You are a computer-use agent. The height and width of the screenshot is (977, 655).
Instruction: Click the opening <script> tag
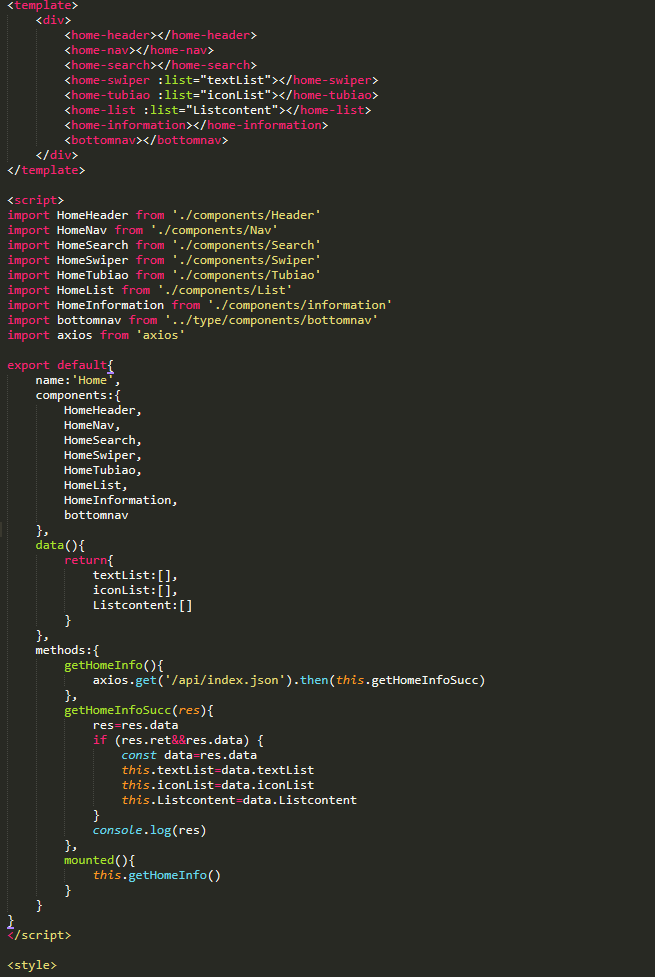(x=36, y=200)
